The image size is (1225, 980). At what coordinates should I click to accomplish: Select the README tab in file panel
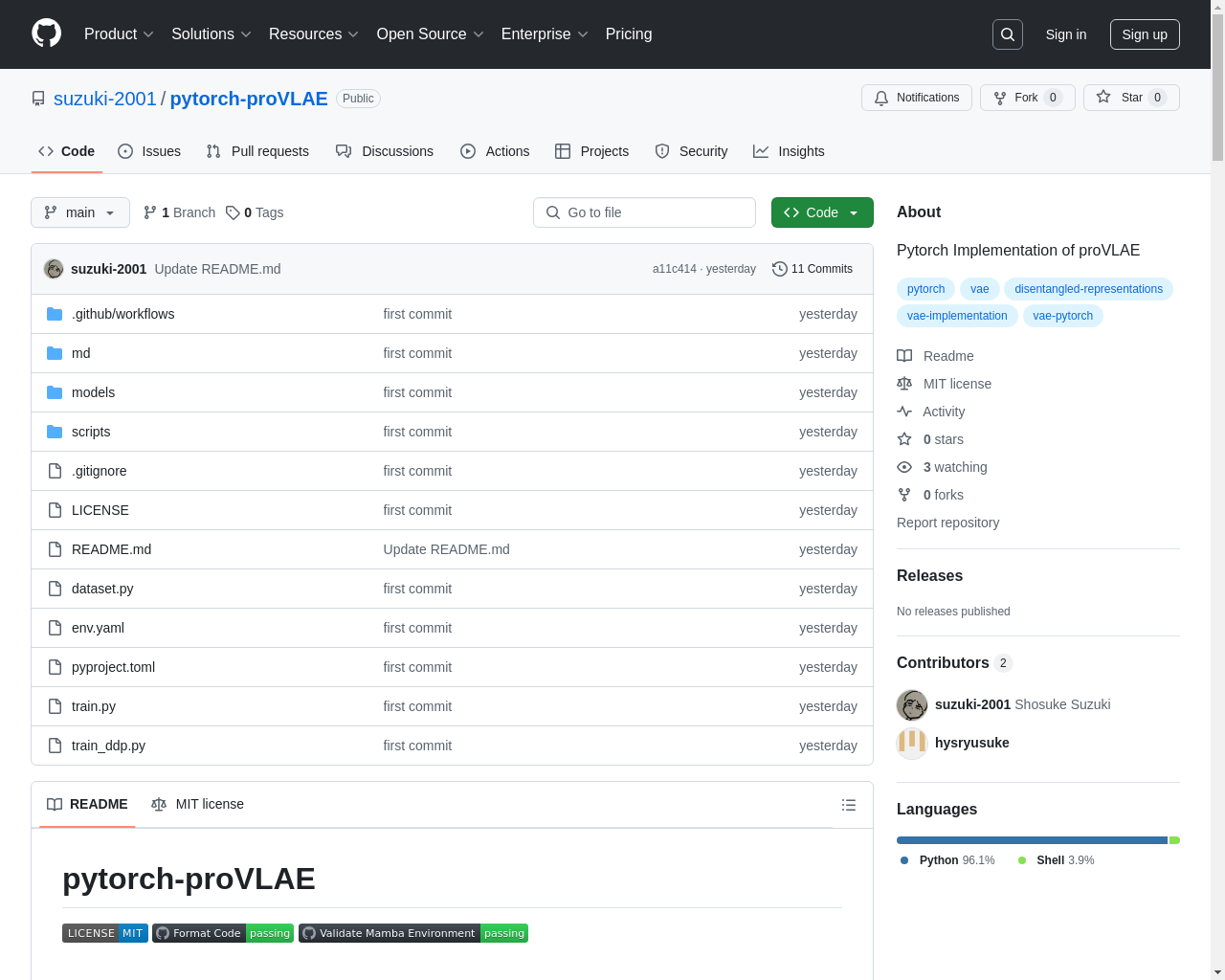point(87,804)
